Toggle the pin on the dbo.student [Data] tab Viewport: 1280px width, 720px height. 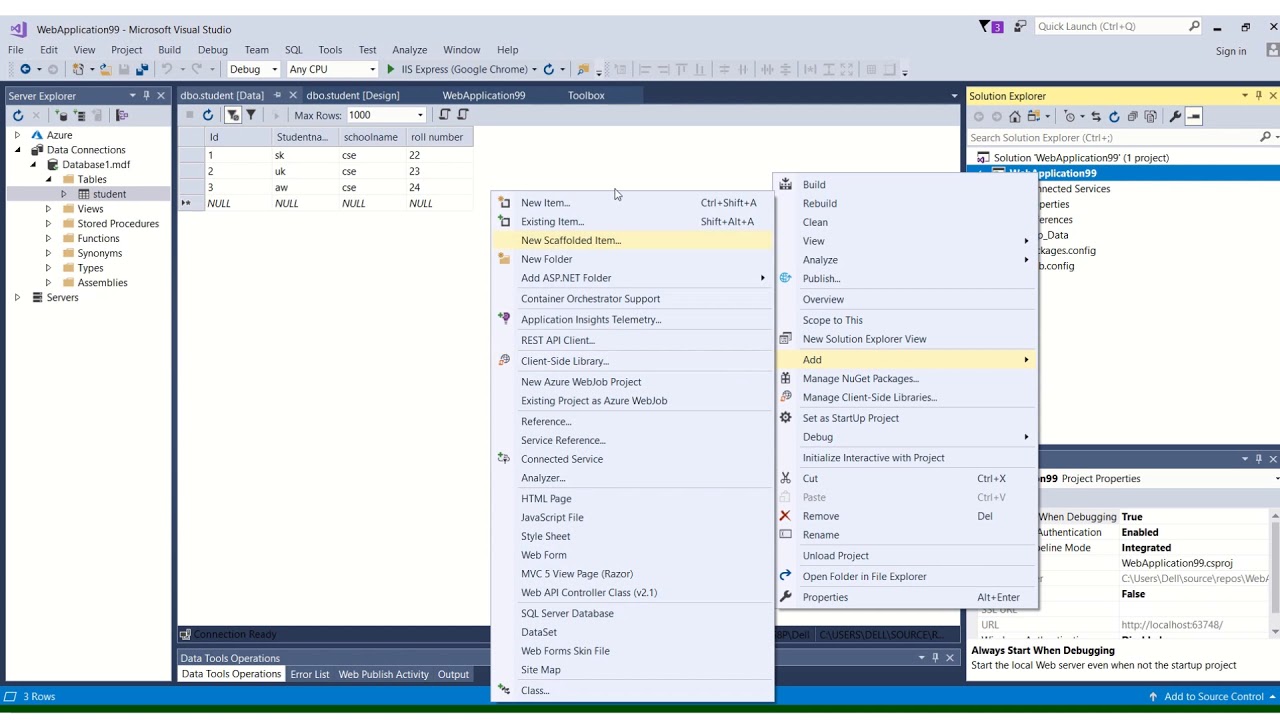[x=277, y=95]
